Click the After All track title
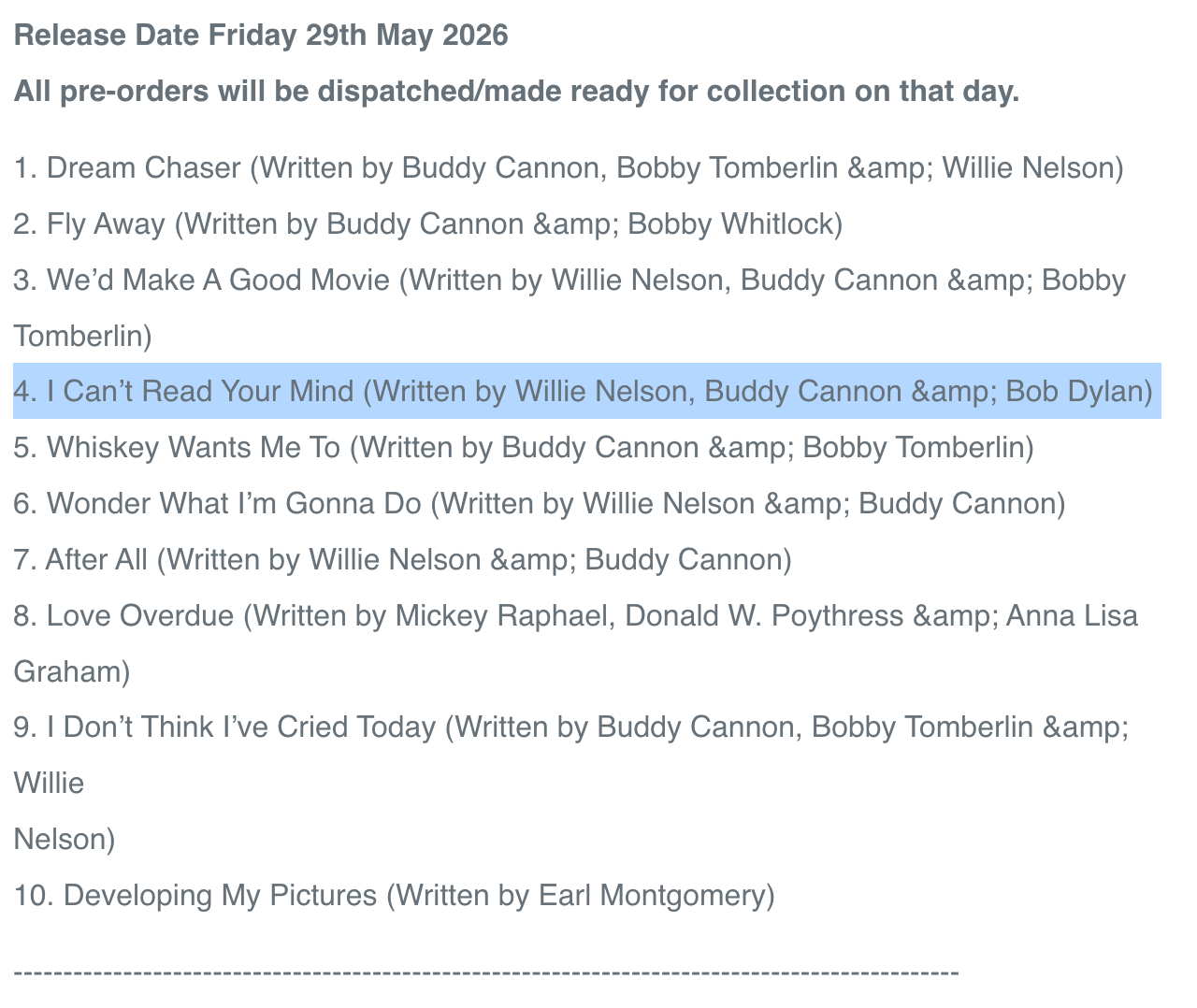 point(96,560)
